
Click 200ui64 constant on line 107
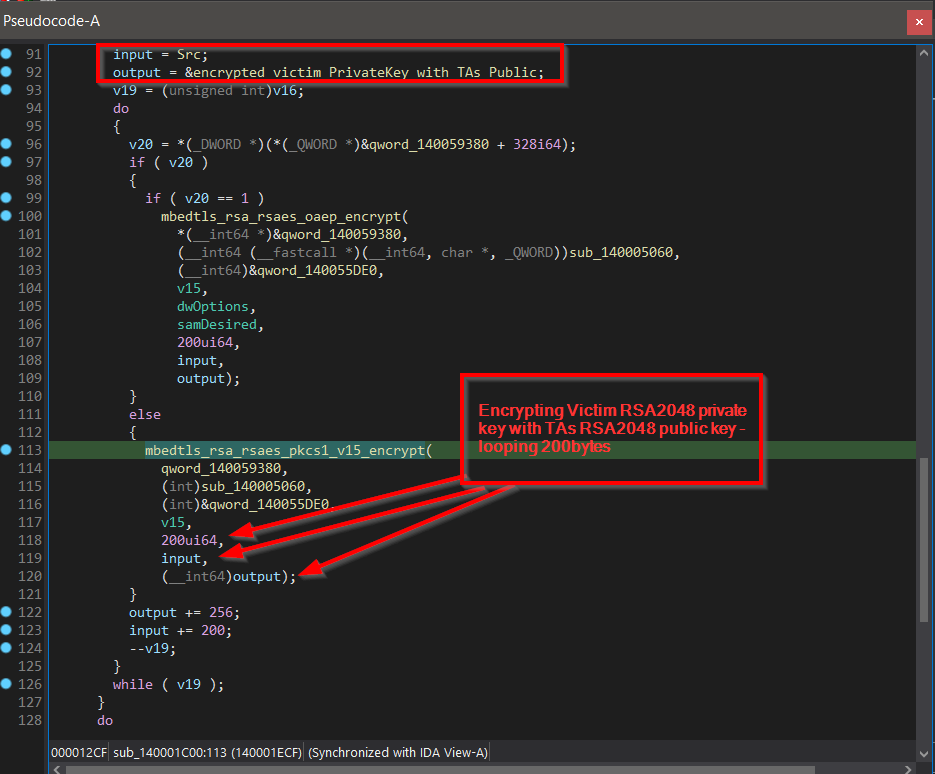(205, 342)
